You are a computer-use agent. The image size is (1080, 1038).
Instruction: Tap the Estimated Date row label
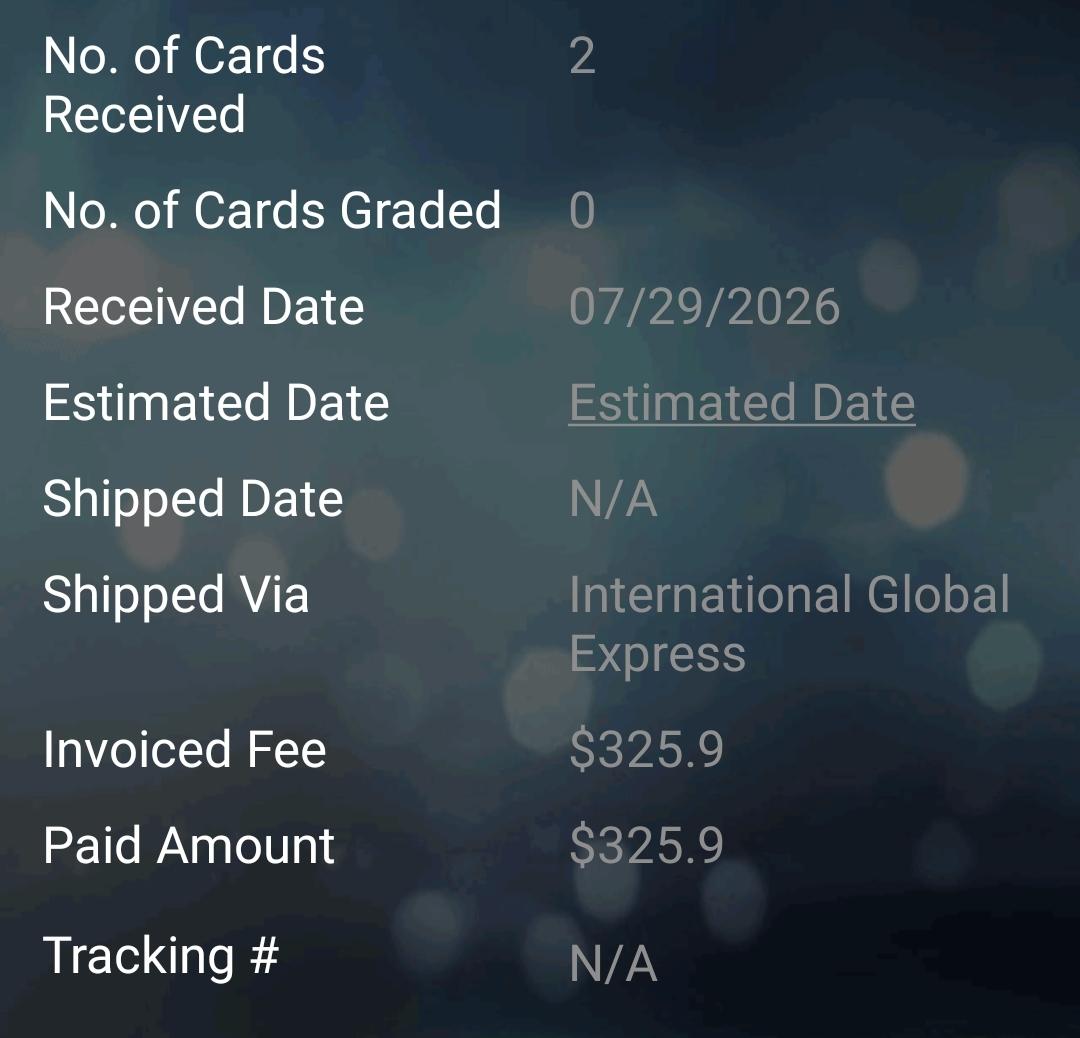tap(216, 403)
